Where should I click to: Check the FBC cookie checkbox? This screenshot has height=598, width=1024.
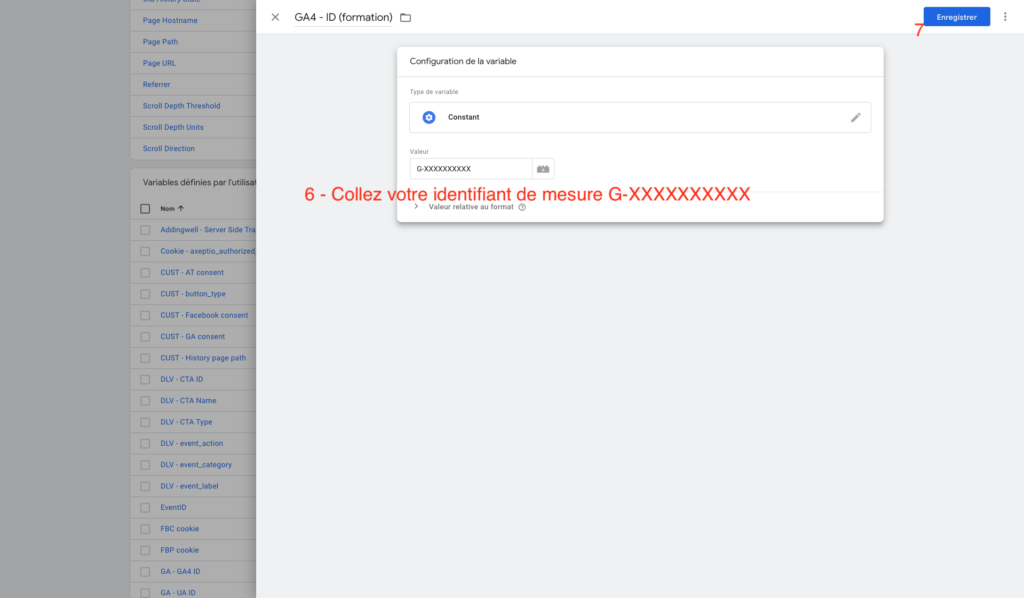145,529
